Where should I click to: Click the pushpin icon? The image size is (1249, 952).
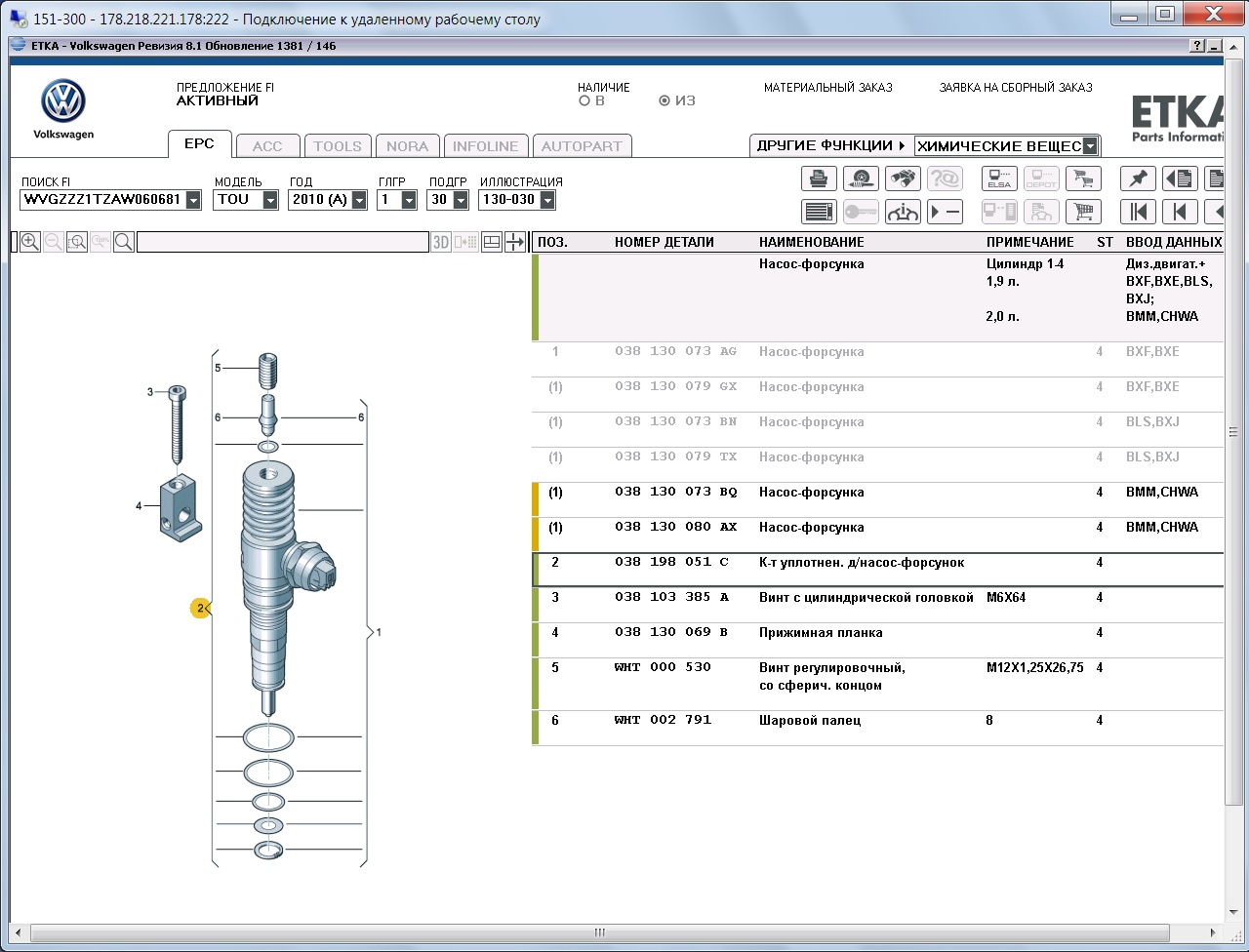coord(1138,178)
